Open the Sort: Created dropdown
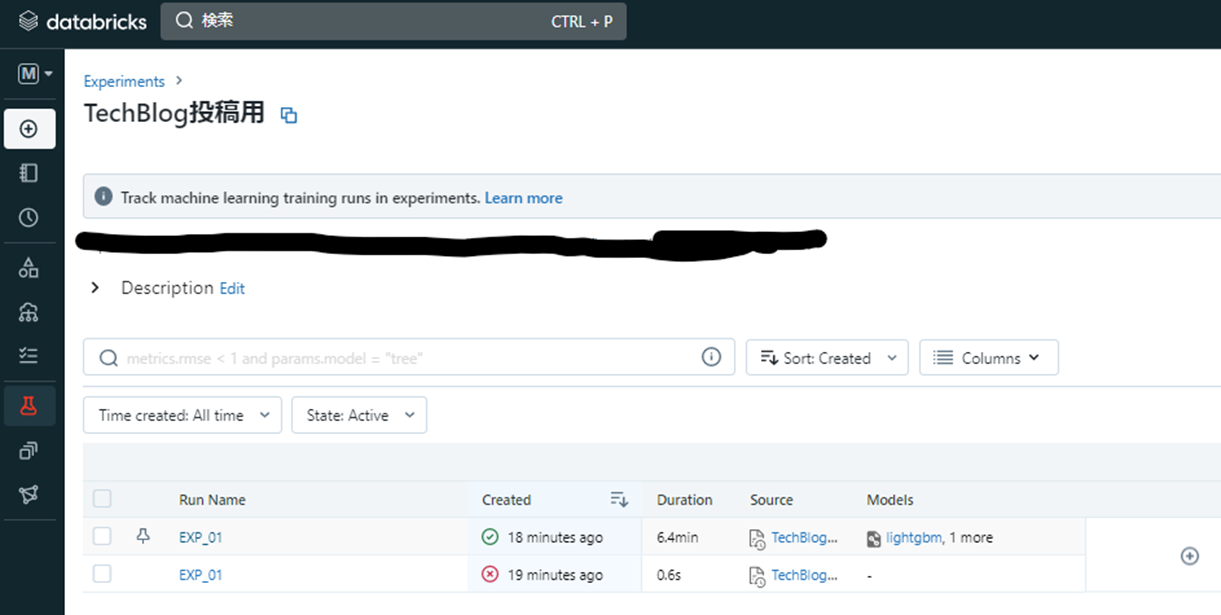 pyautogui.click(x=826, y=358)
